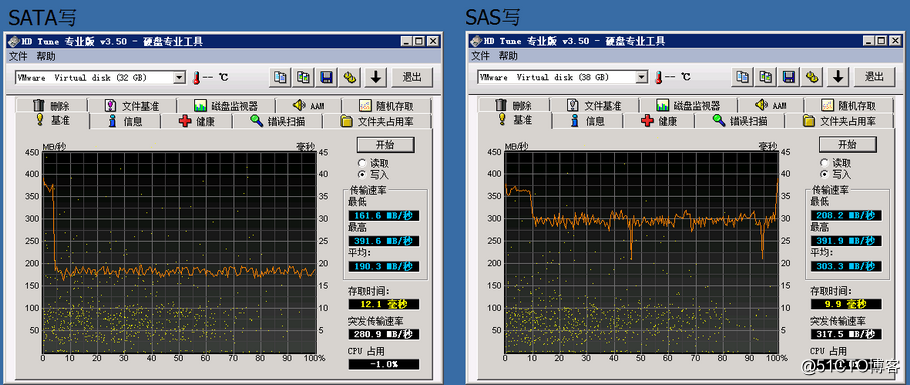Save screenshot floppy icon in SAS window

[x=789, y=77]
